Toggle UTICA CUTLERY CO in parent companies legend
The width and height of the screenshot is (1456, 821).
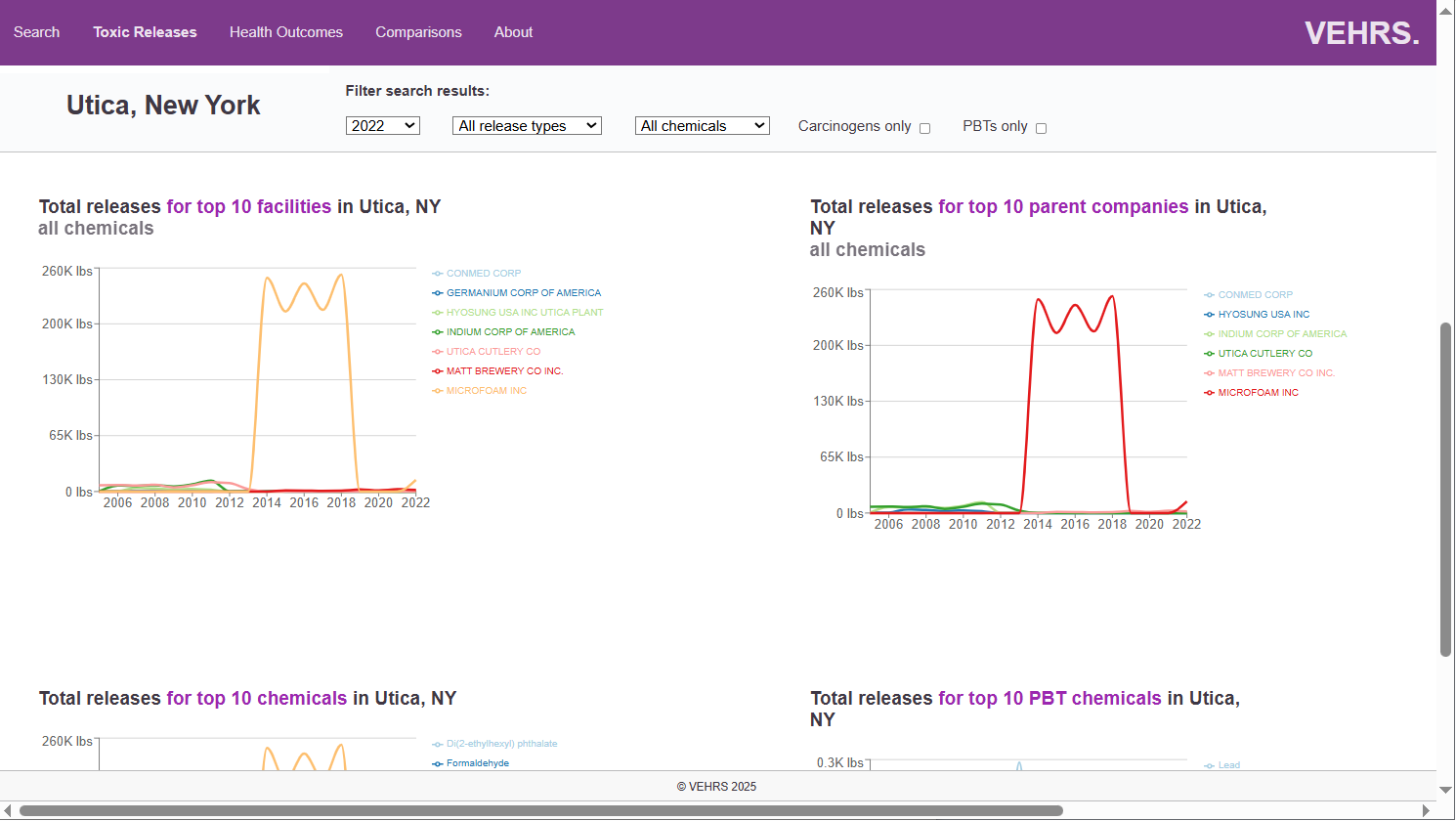pyautogui.click(x=1258, y=354)
